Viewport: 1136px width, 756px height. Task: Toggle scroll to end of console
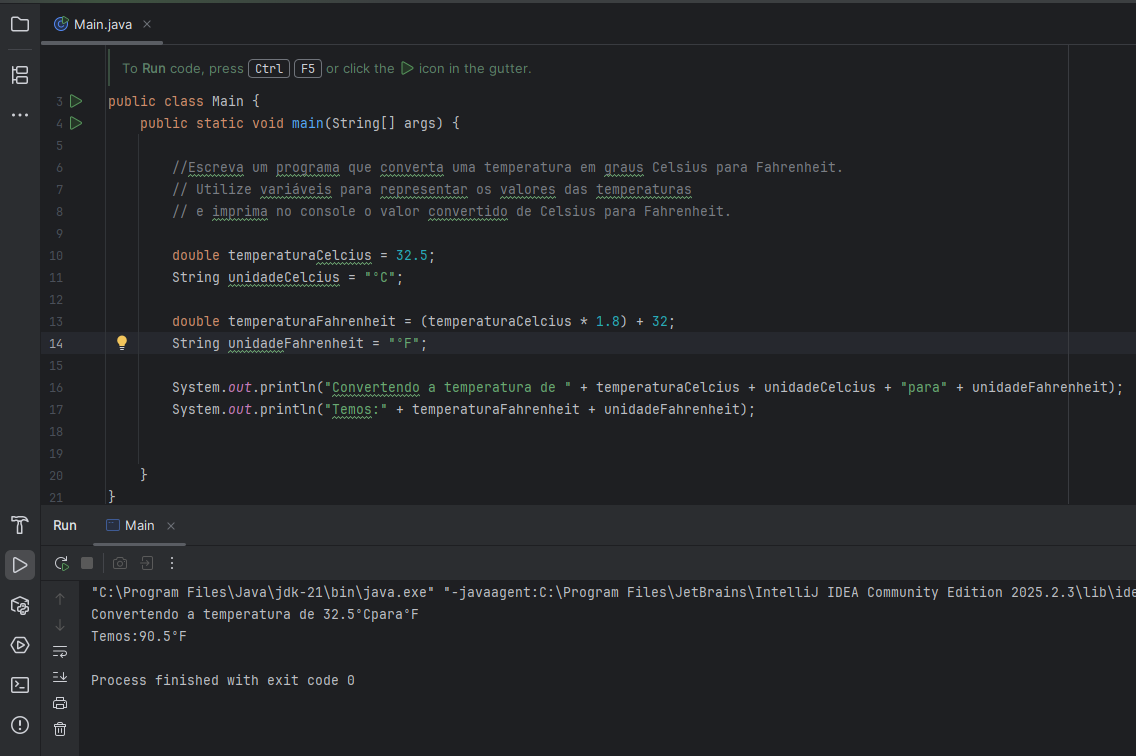point(60,677)
